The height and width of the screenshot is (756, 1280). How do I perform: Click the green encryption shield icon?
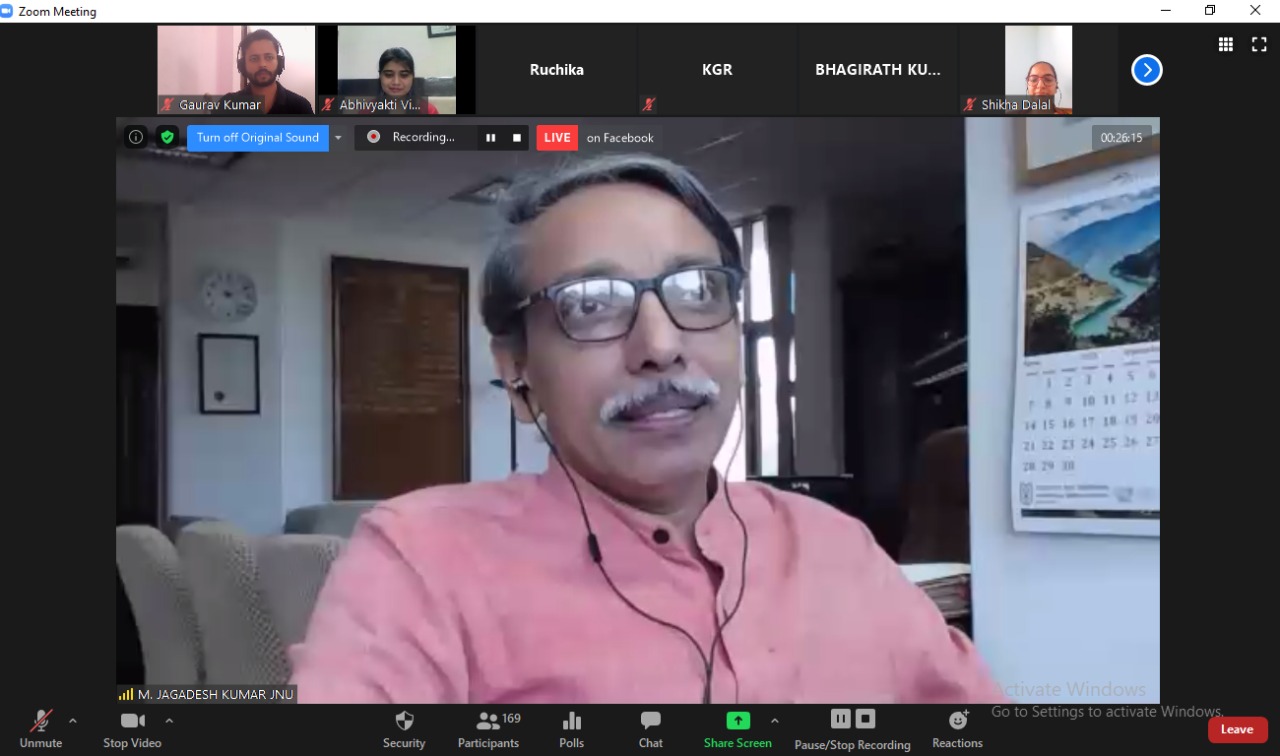pos(167,138)
